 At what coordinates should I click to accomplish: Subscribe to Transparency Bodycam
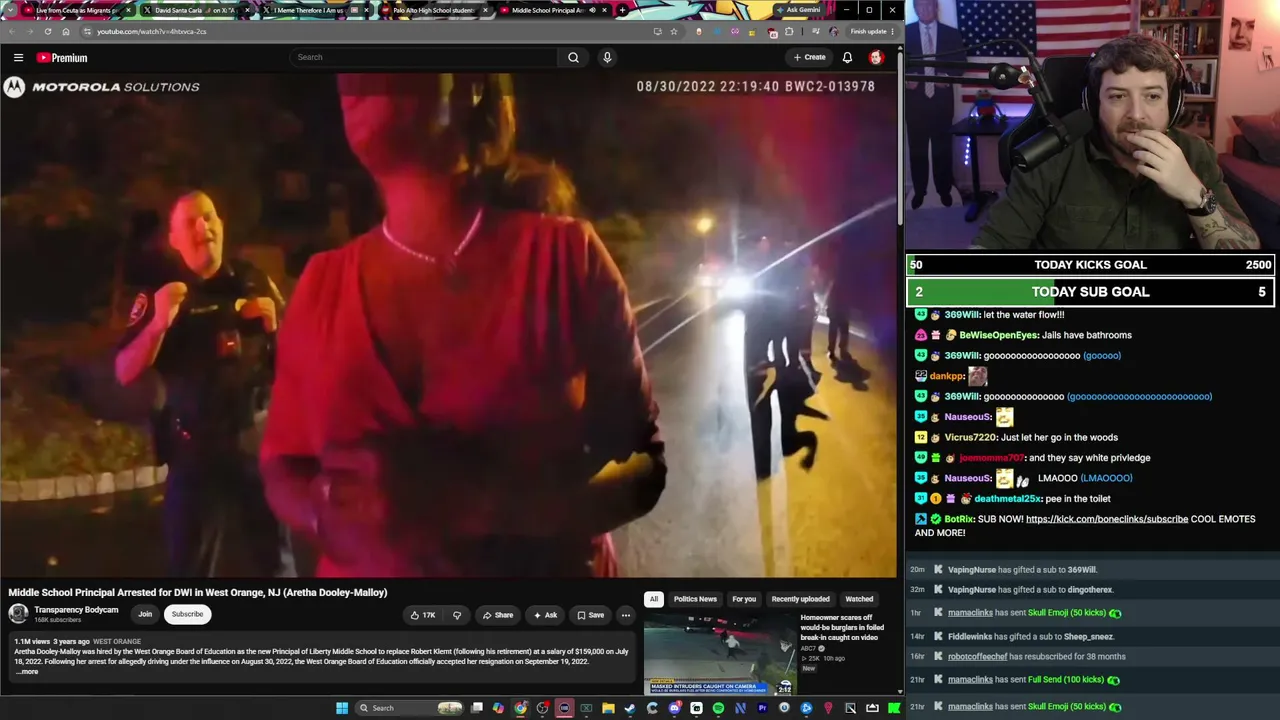pos(187,614)
